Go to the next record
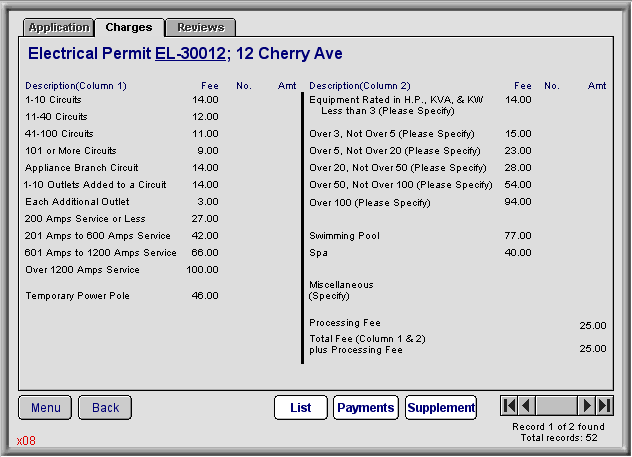 [587, 405]
